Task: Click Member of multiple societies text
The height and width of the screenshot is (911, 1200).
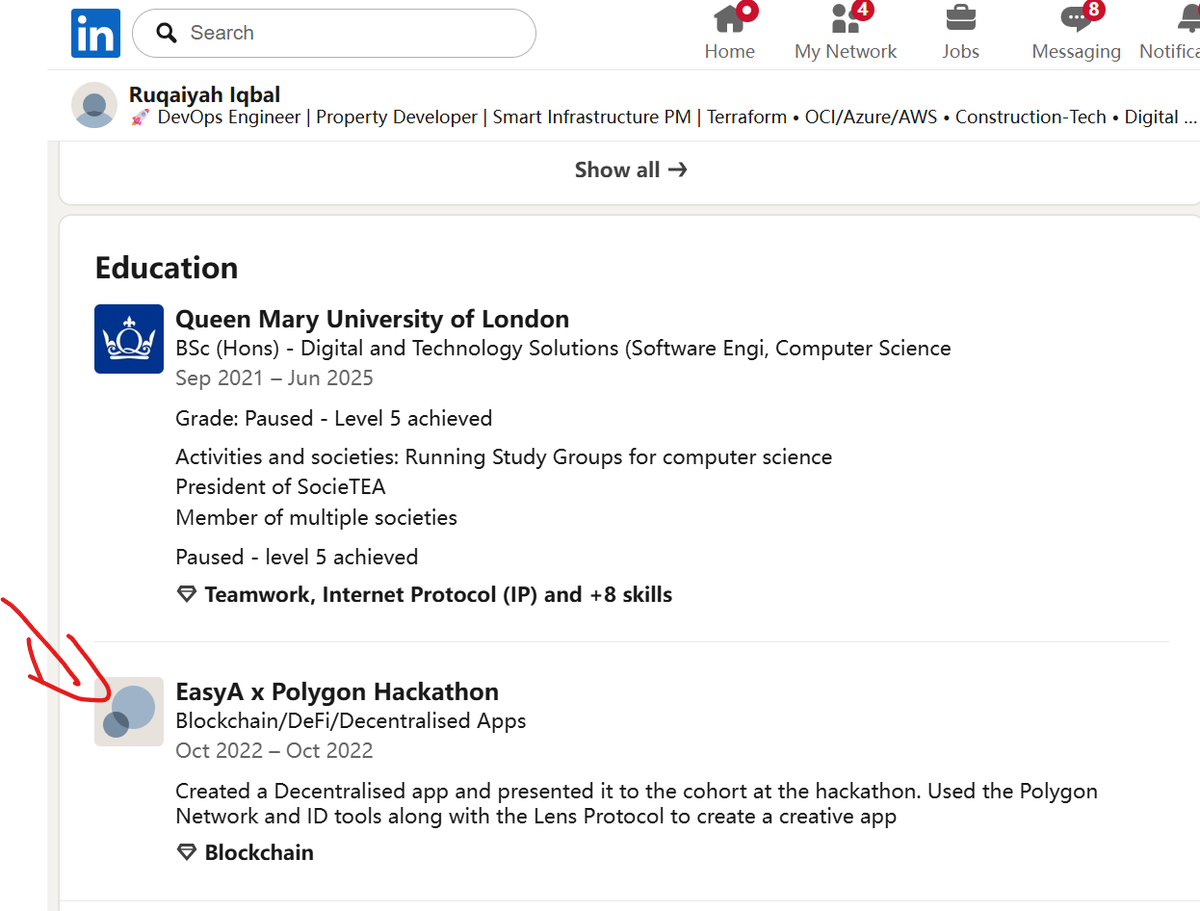Action: pos(316,517)
